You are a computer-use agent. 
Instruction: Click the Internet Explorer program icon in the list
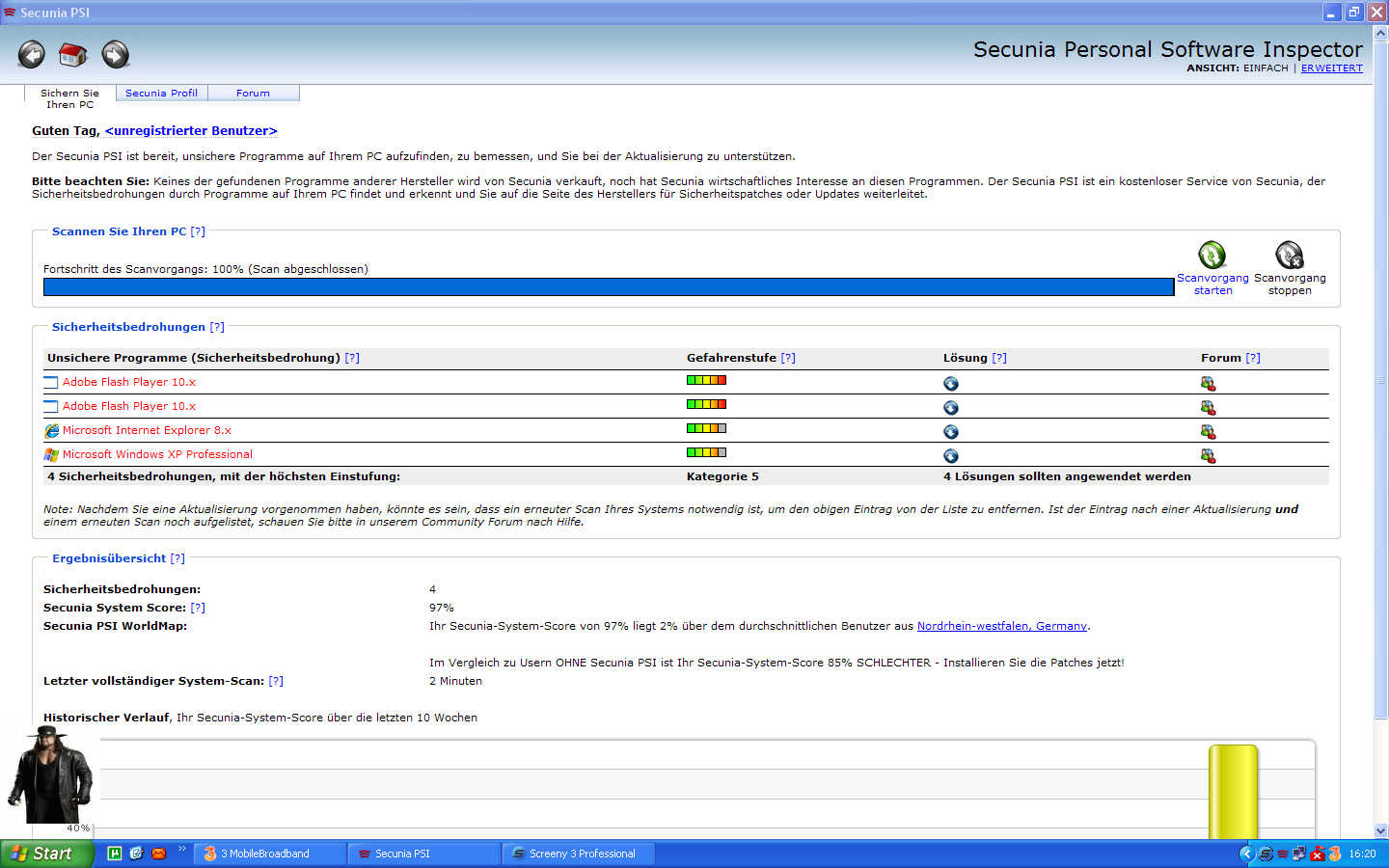click(x=51, y=431)
